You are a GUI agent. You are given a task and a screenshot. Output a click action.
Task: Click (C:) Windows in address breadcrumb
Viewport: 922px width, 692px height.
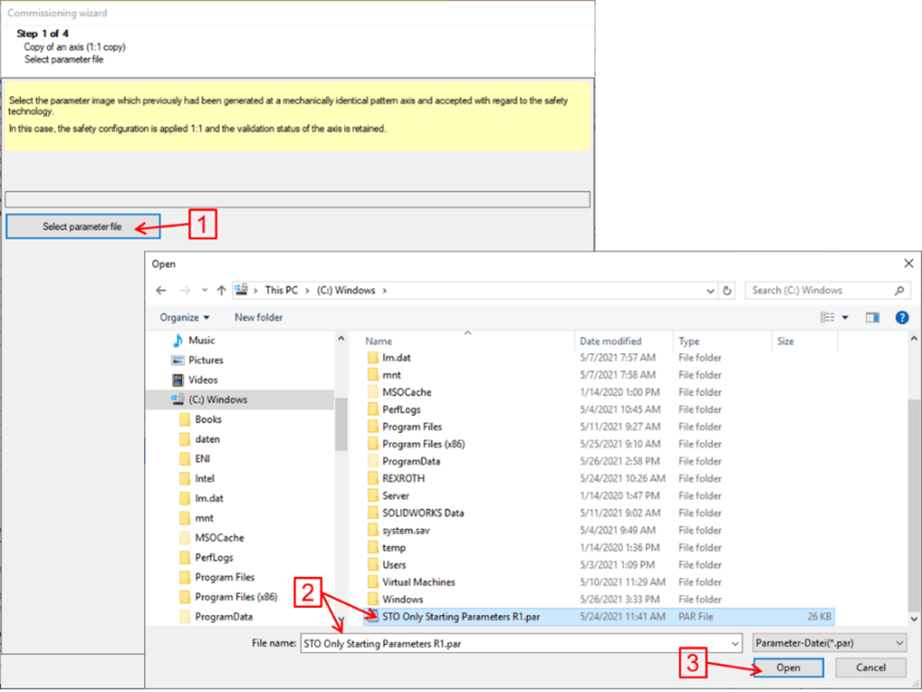click(346, 290)
